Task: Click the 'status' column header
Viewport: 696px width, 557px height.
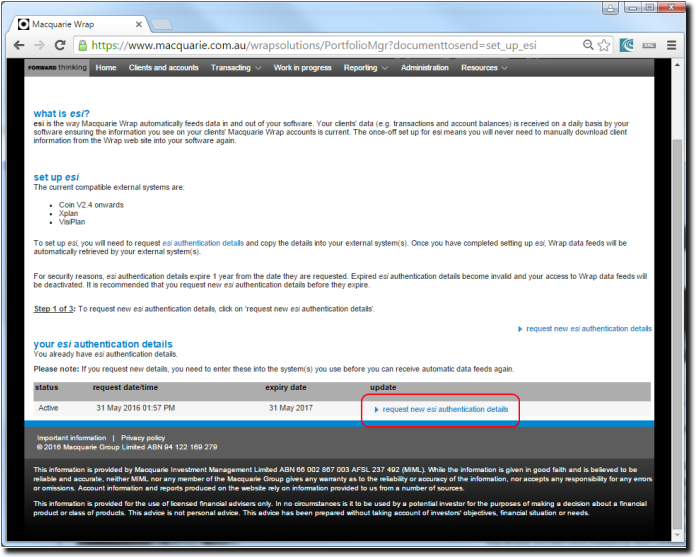Action: click(47, 387)
